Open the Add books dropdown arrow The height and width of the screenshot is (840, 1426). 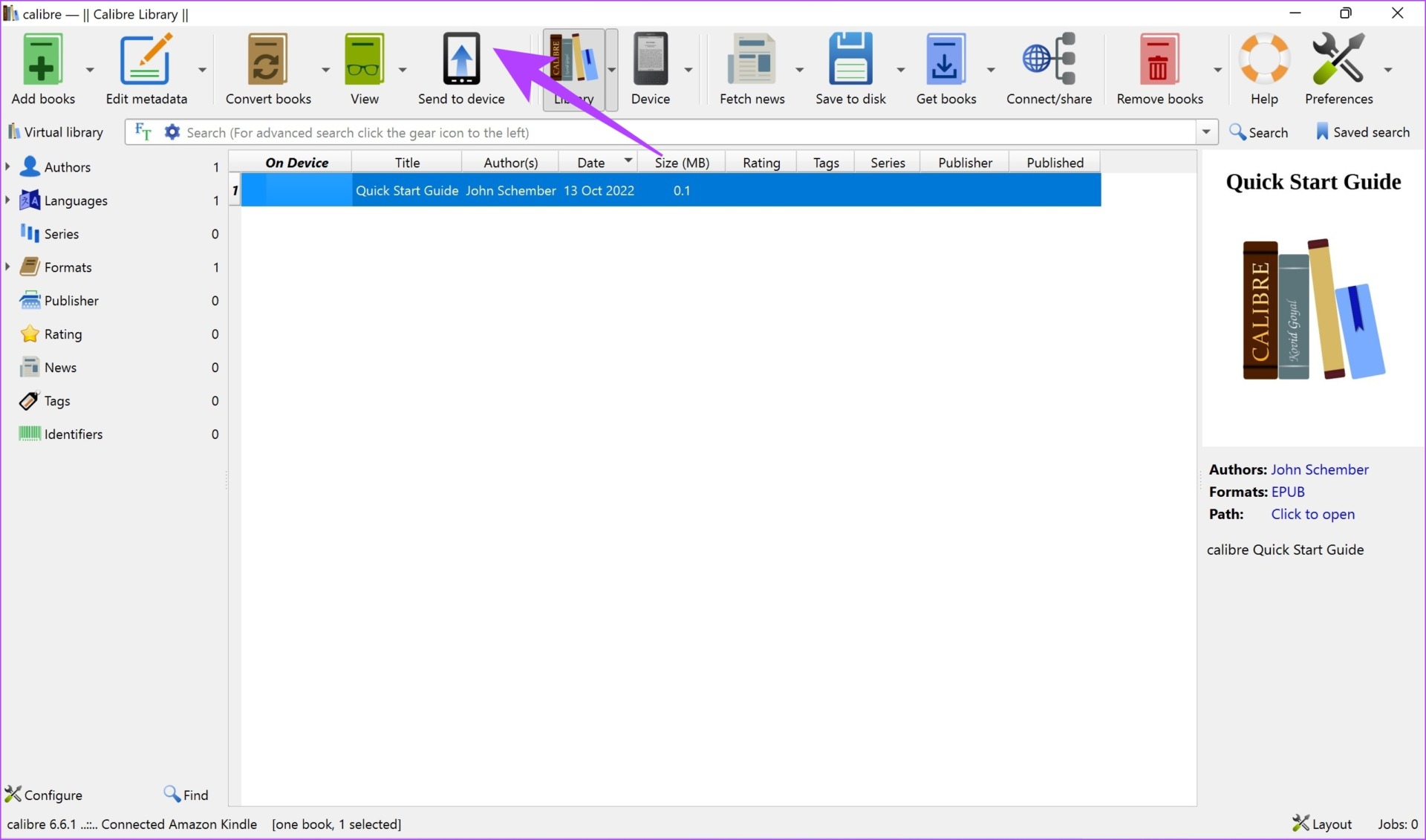pos(90,70)
